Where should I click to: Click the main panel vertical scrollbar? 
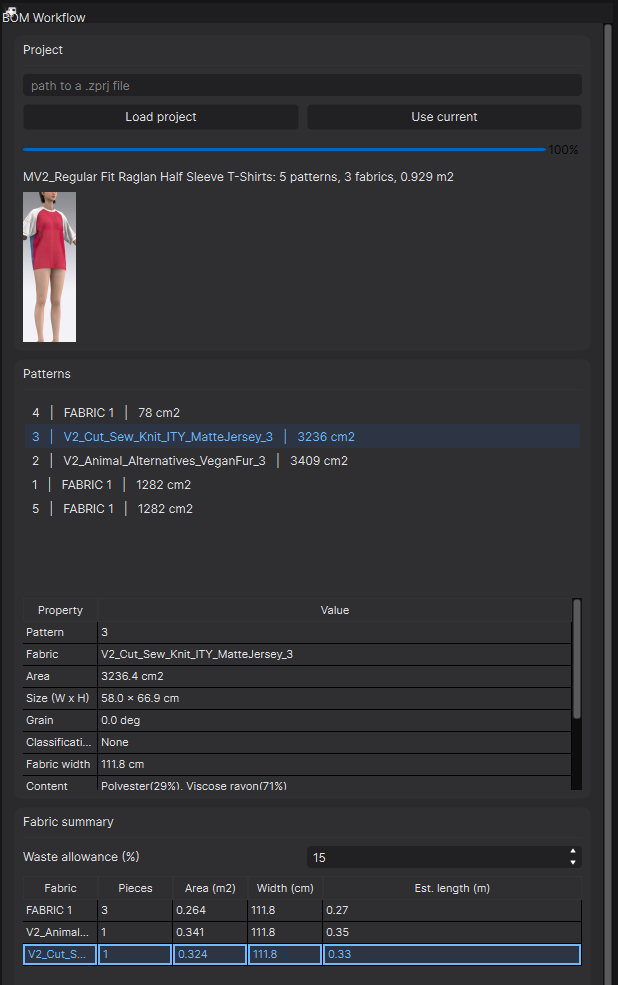[607, 503]
